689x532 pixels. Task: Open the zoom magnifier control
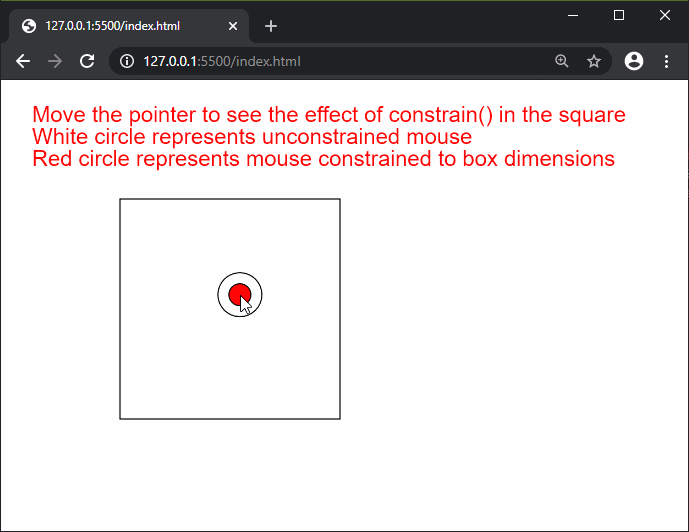click(562, 61)
